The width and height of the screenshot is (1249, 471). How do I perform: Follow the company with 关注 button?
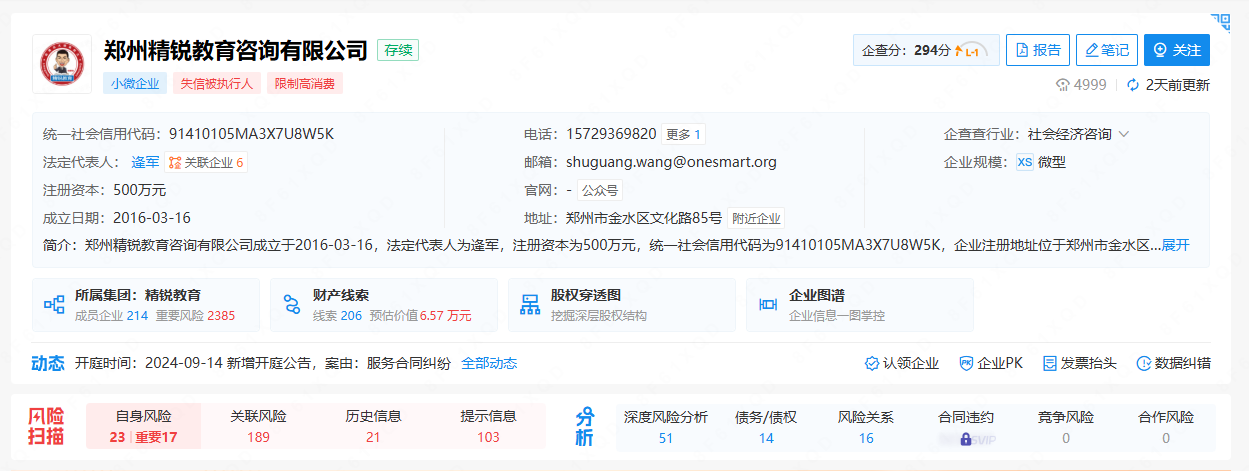[x=1176, y=50]
